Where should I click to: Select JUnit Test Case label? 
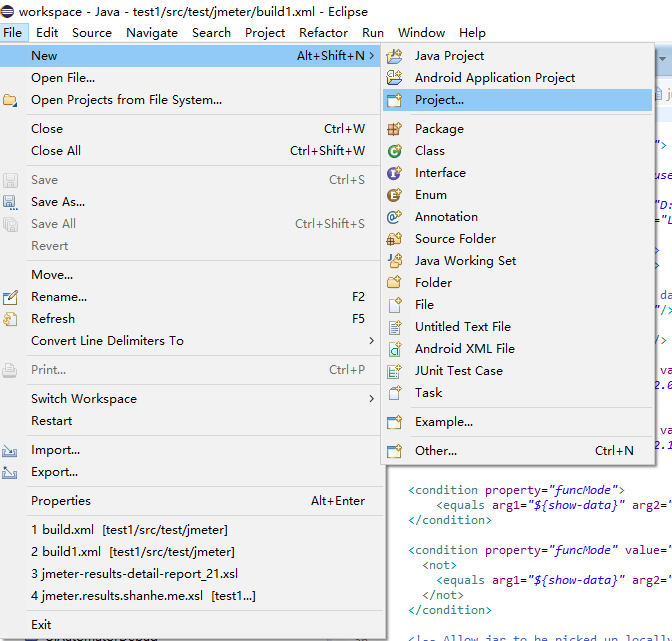(459, 371)
